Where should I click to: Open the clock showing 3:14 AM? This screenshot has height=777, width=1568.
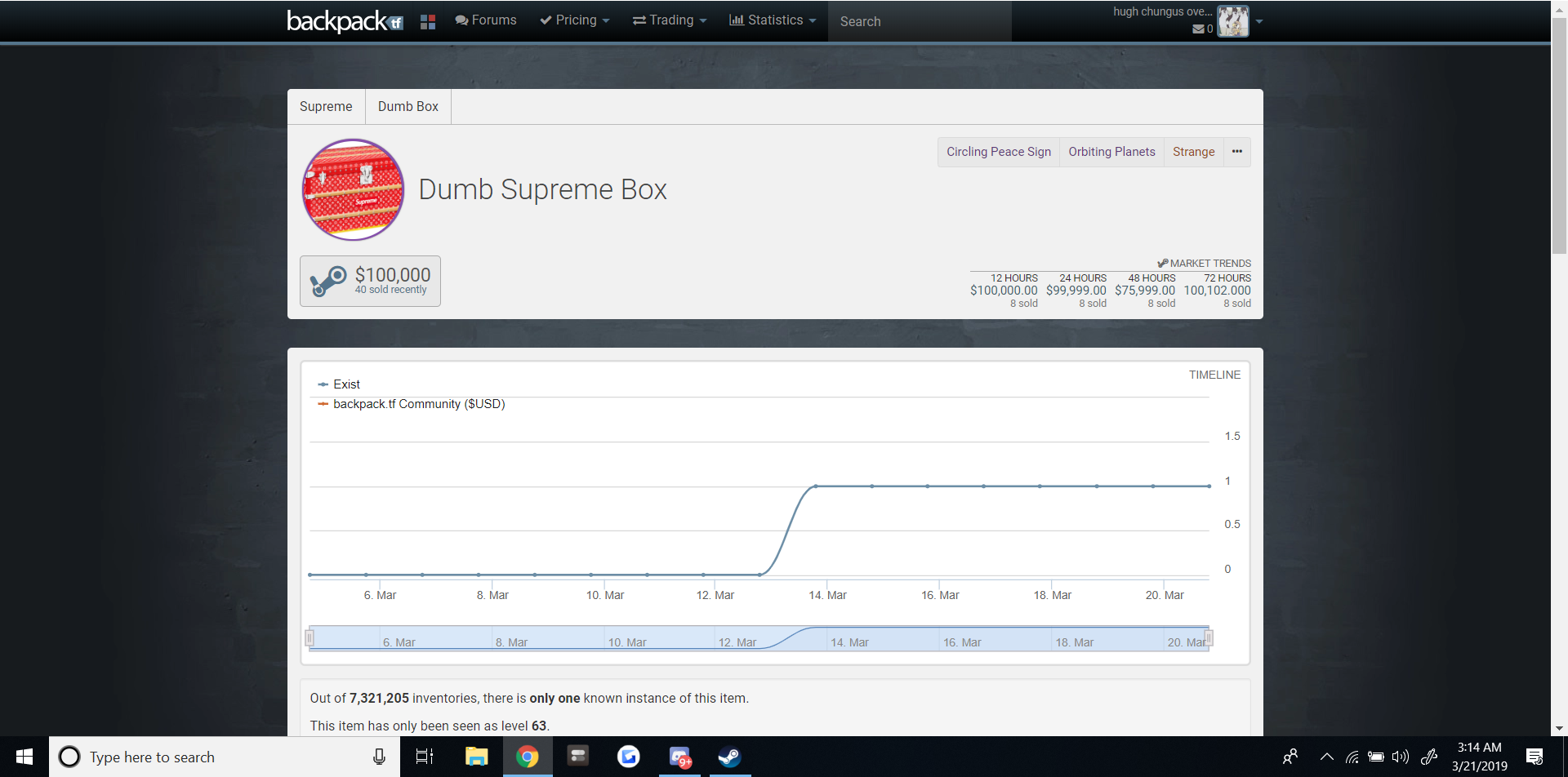coord(1480,757)
